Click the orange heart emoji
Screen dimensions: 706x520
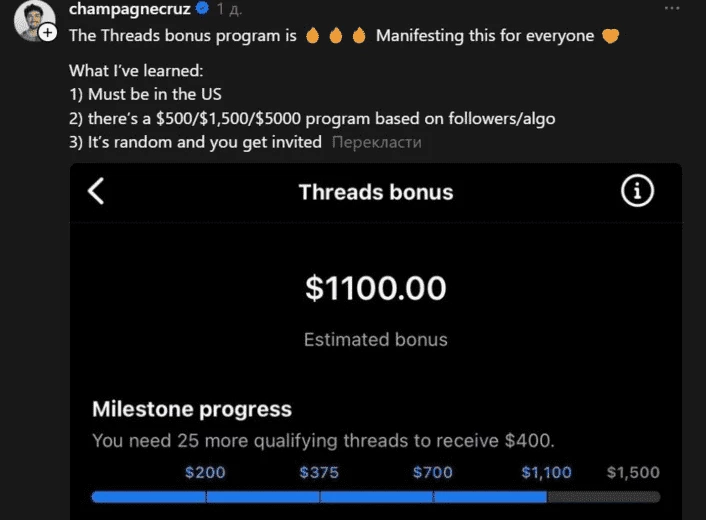[x=611, y=36]
